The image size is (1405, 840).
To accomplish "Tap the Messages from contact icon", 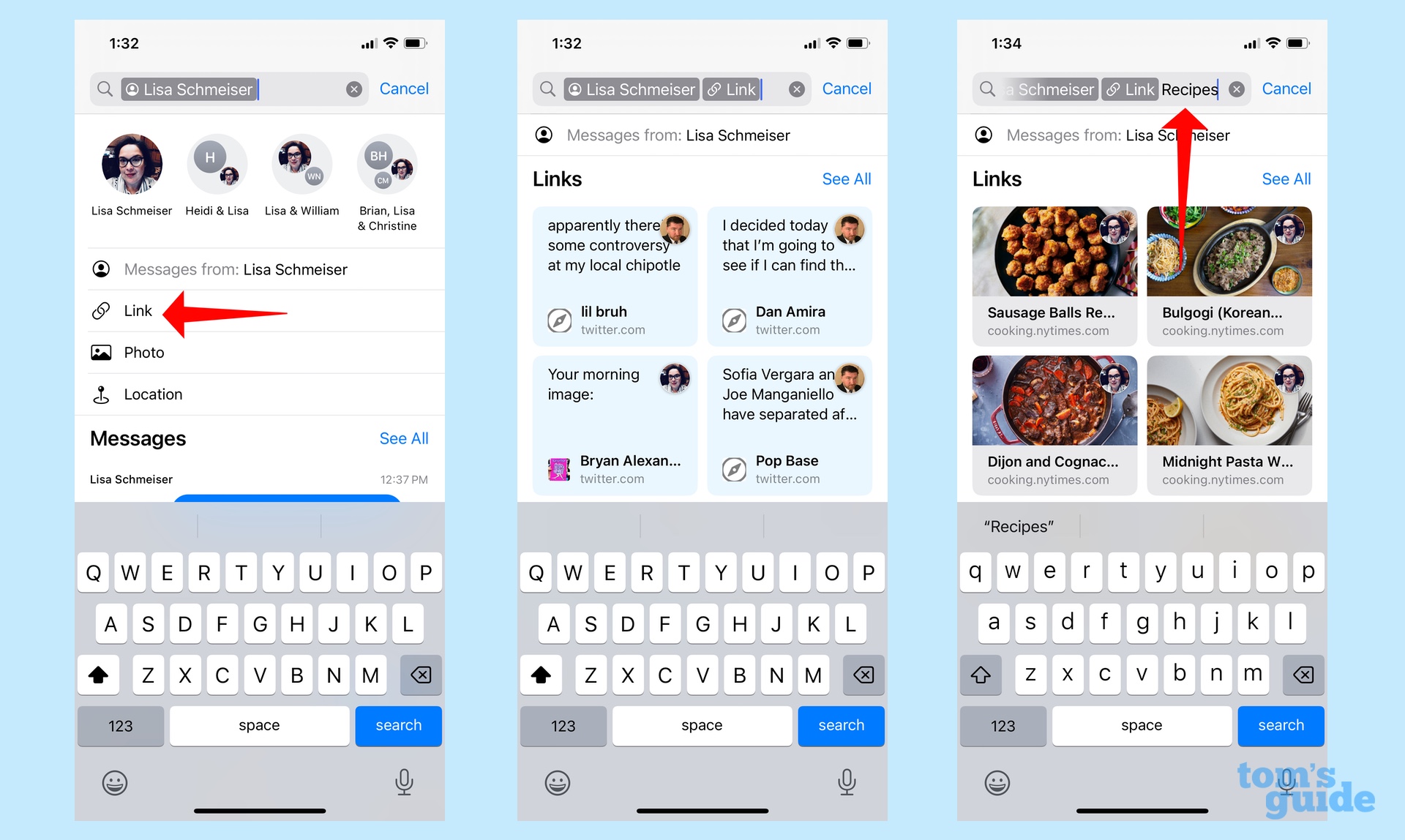I will (101, 268).
